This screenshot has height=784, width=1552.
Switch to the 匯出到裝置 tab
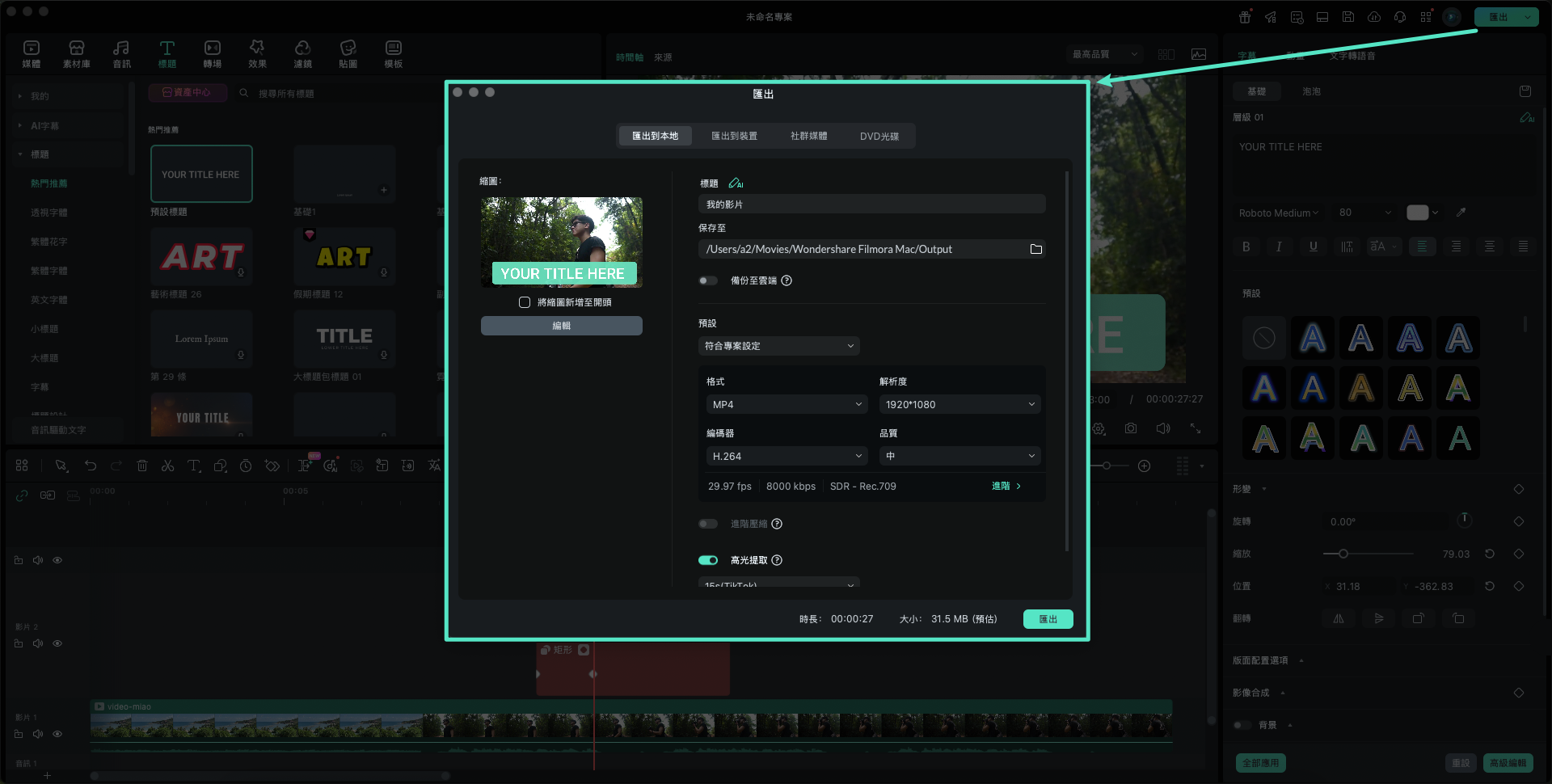click(734, 136)
